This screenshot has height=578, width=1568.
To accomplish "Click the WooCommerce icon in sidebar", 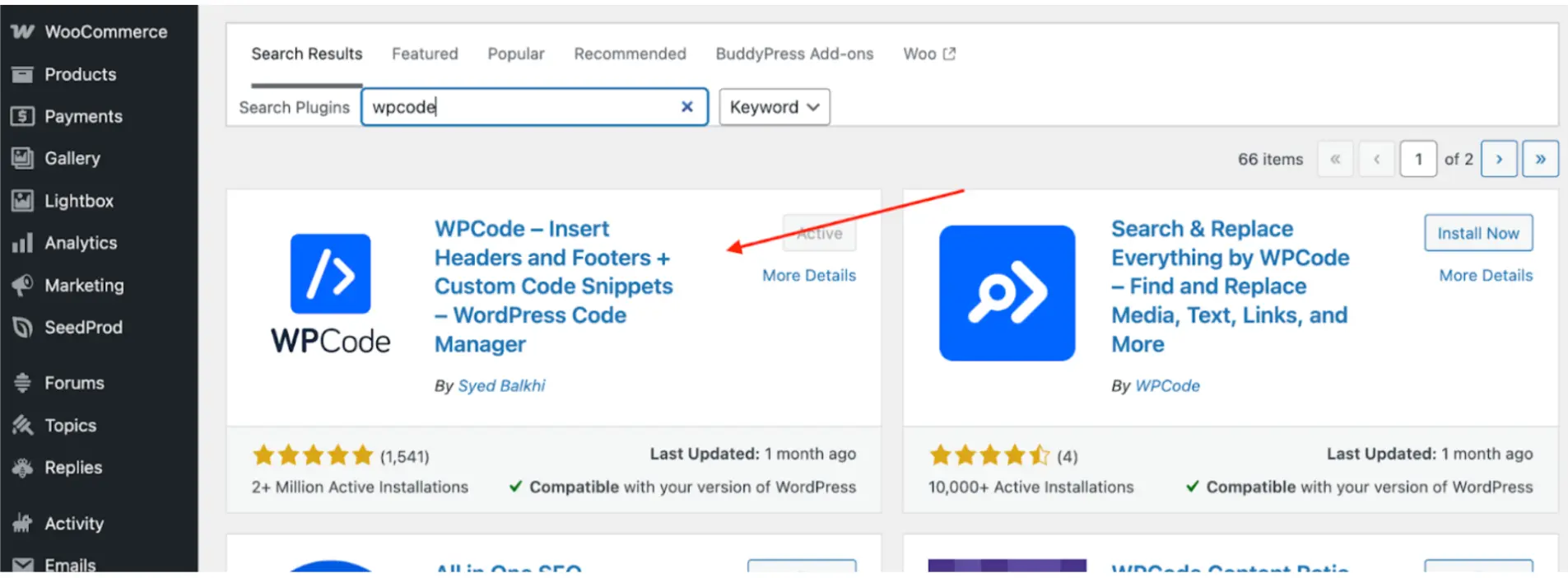I will click(x=22, y=32).
